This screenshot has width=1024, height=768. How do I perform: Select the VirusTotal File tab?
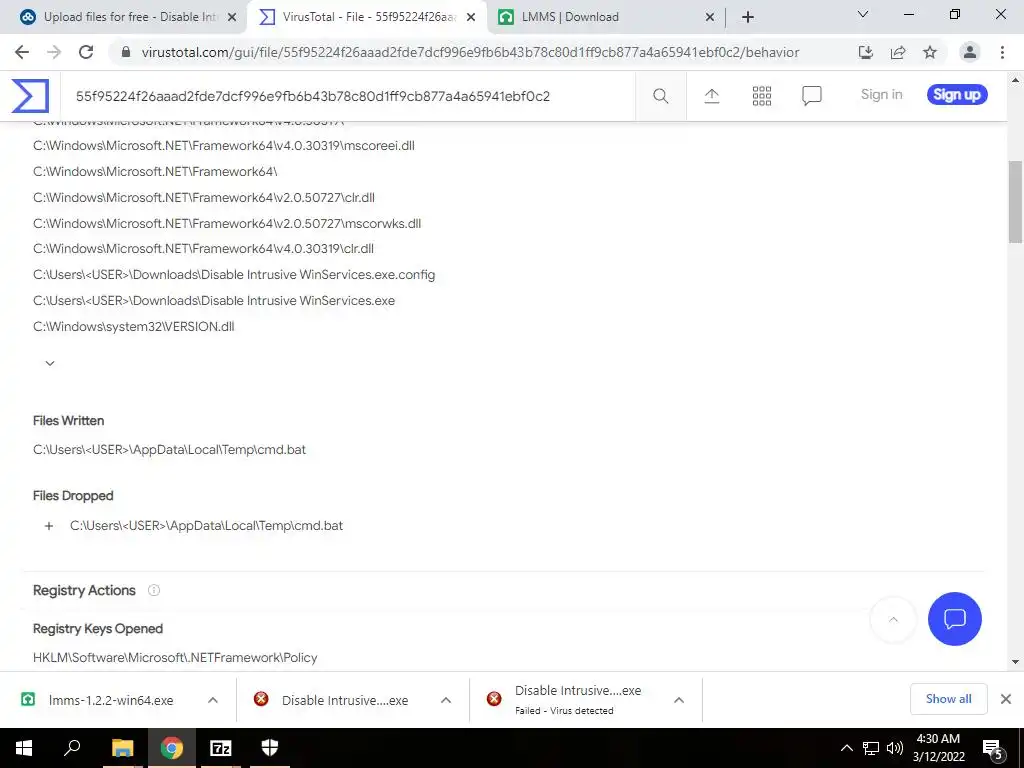[x=366, y=17]
